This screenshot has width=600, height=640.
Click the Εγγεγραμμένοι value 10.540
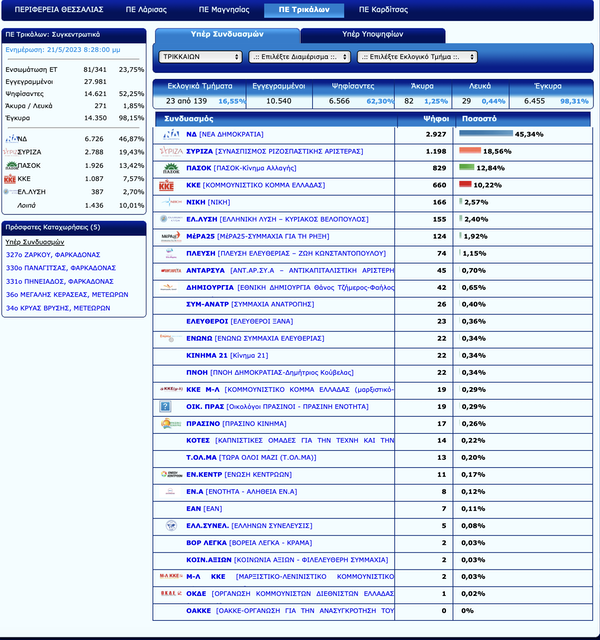click(x=279, y=101)
